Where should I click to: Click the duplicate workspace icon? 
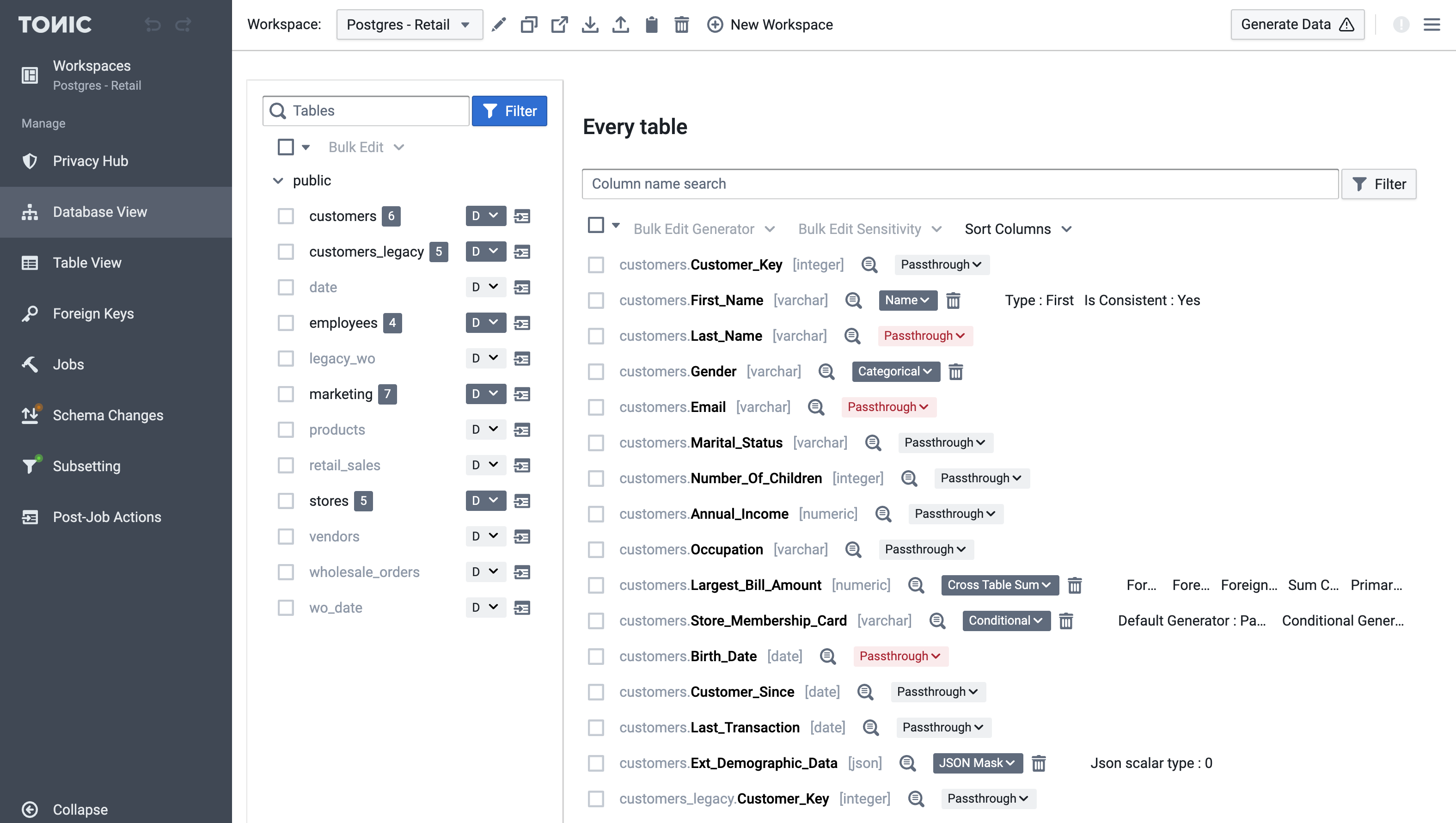pyautogui.click(x=529, y=25)
